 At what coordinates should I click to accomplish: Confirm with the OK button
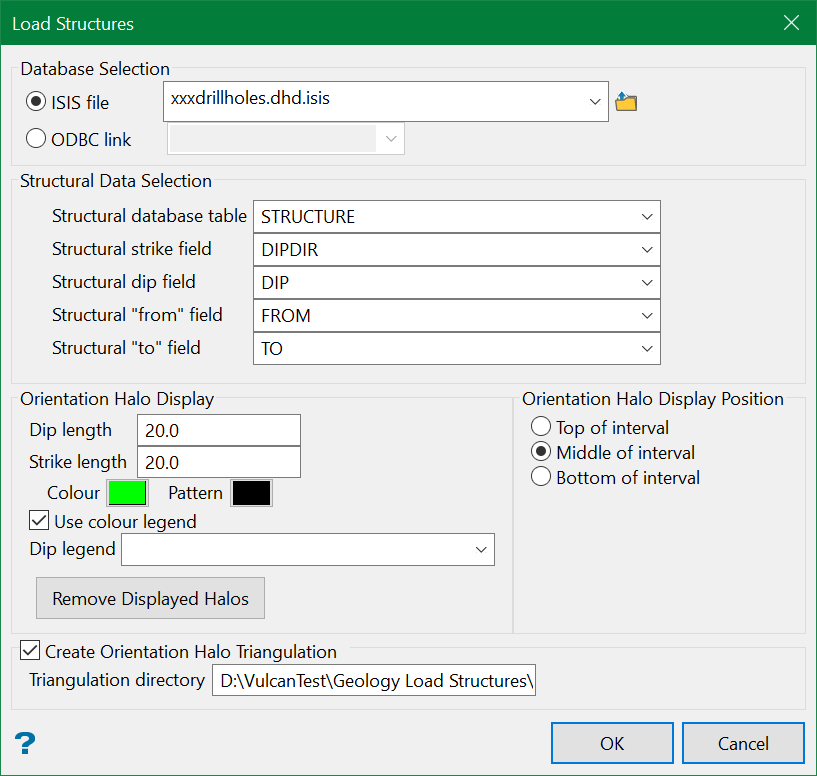coord(612,743)
